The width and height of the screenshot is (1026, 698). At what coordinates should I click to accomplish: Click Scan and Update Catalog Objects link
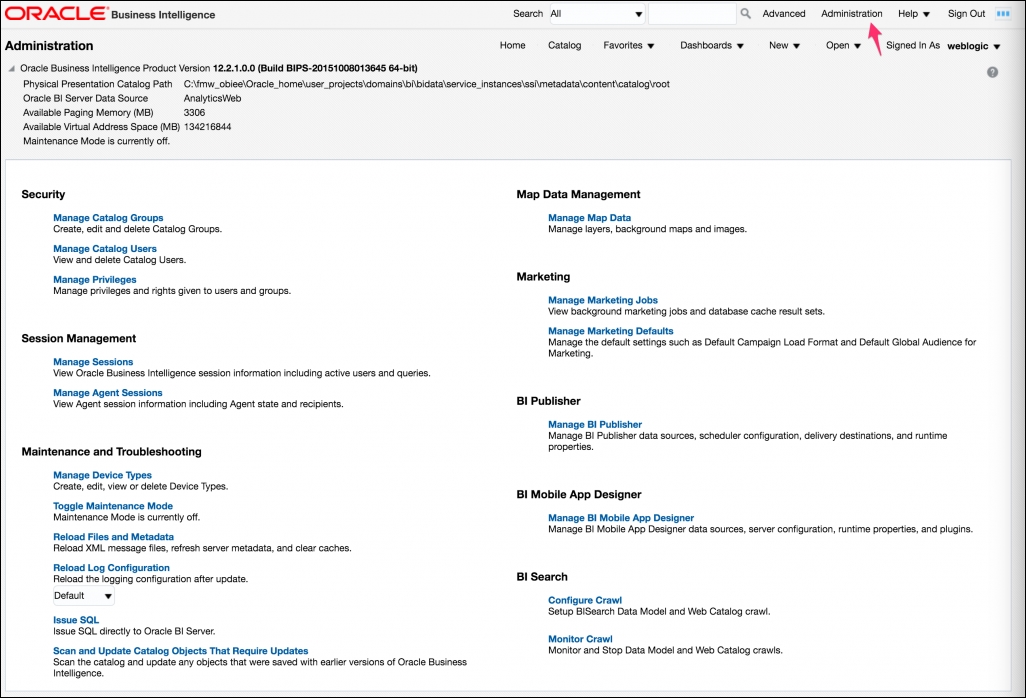pyautogui.click(x=181, y=650)
